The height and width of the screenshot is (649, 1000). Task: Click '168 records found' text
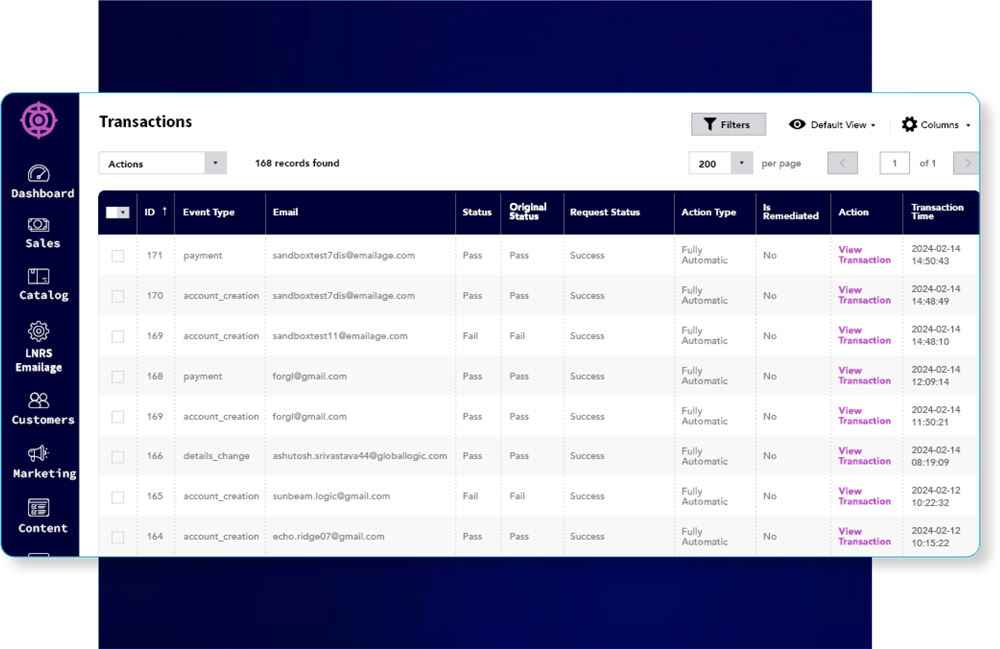297,163
